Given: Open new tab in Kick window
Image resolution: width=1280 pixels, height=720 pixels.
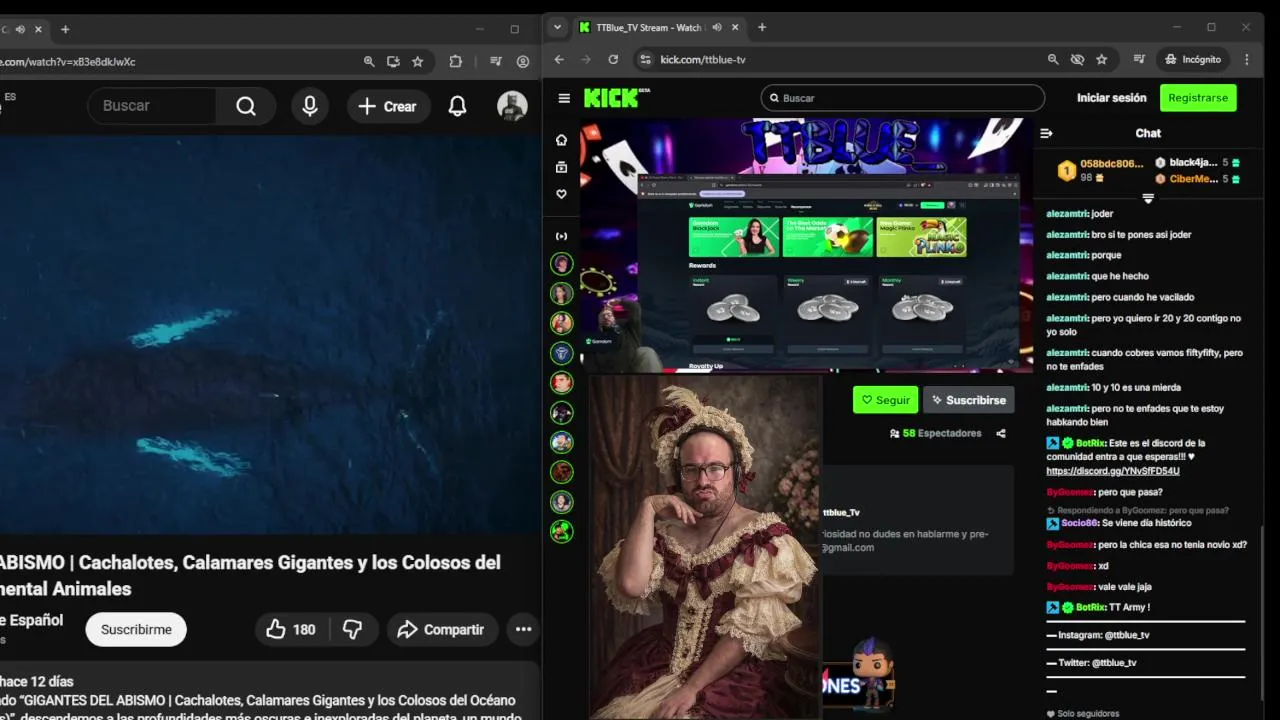Looking at the screenshot, I should pos(762,27).
